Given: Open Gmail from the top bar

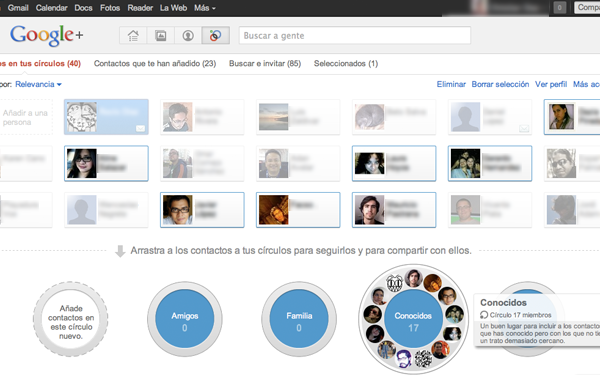Looking at the screenshot, I should coord(18,8).
